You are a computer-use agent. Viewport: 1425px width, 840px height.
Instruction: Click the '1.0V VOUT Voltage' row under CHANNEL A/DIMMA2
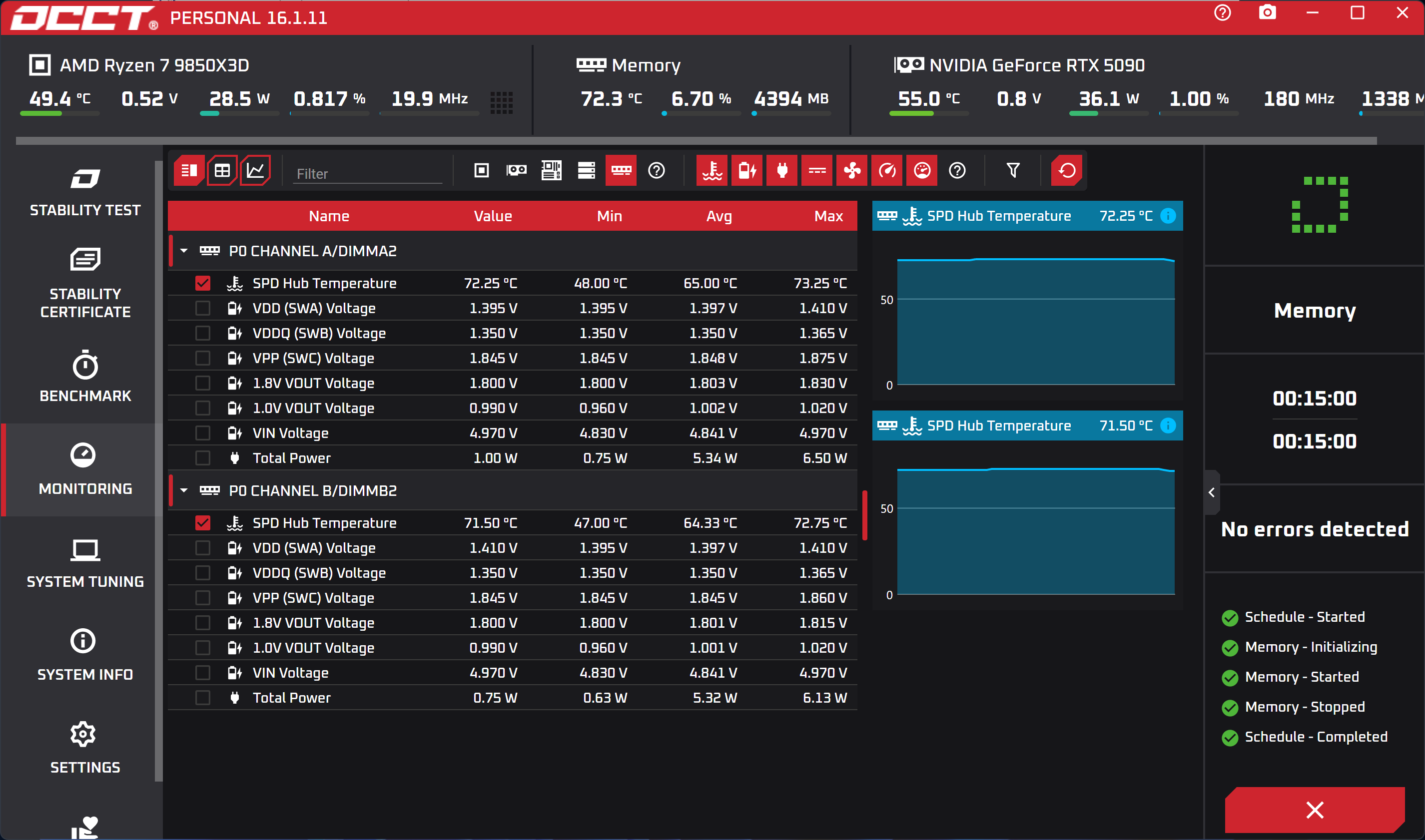512,408
